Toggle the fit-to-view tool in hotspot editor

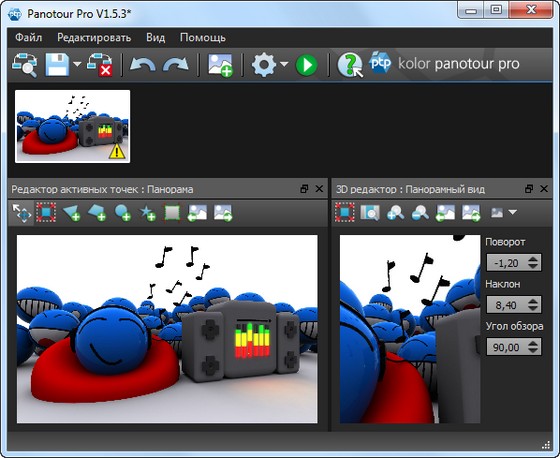[x=46, y=213]
